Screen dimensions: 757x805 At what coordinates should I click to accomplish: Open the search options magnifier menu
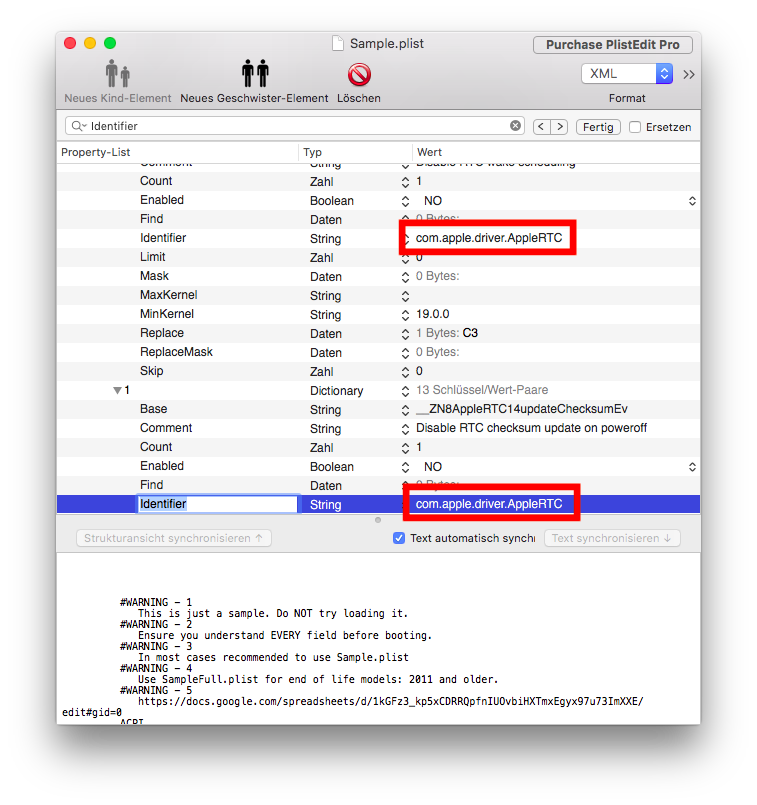(x=79, y=126)
